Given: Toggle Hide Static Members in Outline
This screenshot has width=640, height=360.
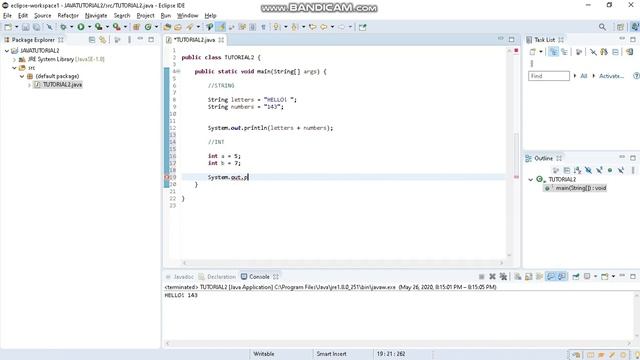Looking at the screenshot, I should coord(599,170).
